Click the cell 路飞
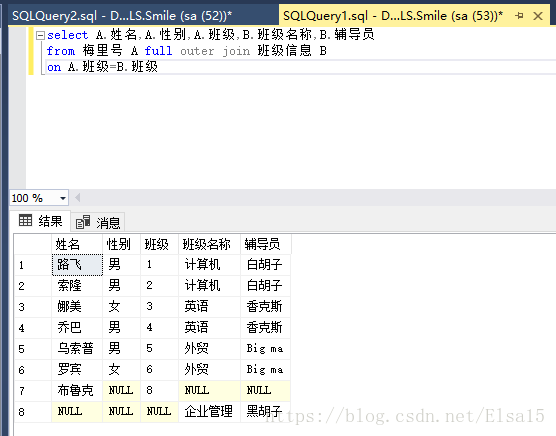The width and height of the screenshot is (556, 436). click(77, 265)
